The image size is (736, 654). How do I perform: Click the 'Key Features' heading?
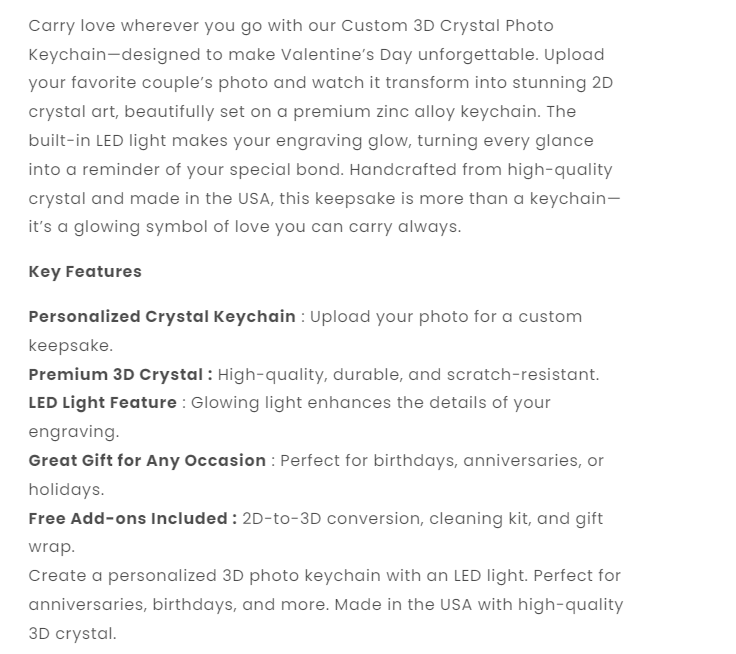(x=85, y=272)
